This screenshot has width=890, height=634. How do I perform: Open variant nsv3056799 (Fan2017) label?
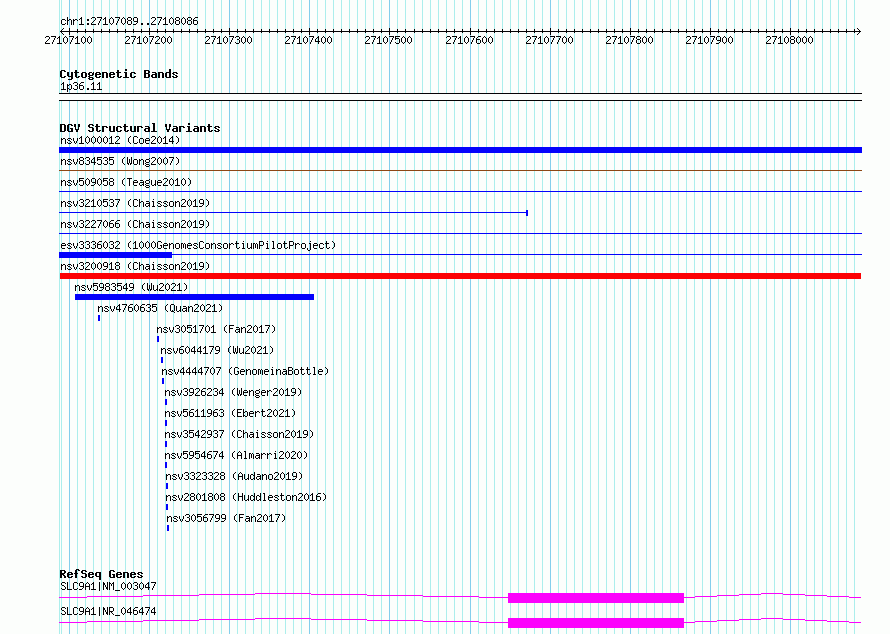pos(226,518)
